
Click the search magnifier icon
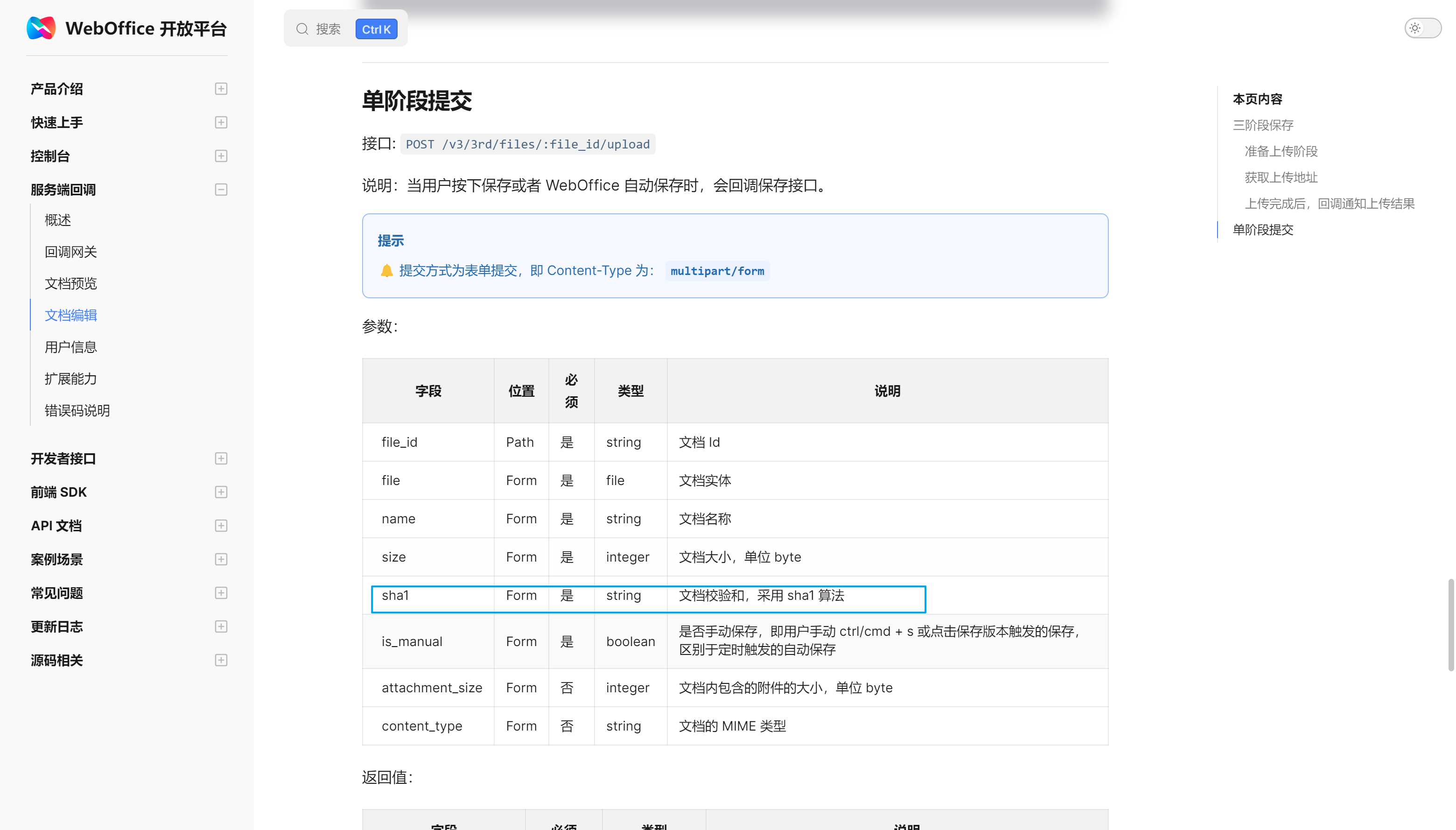tap(302, 29)
